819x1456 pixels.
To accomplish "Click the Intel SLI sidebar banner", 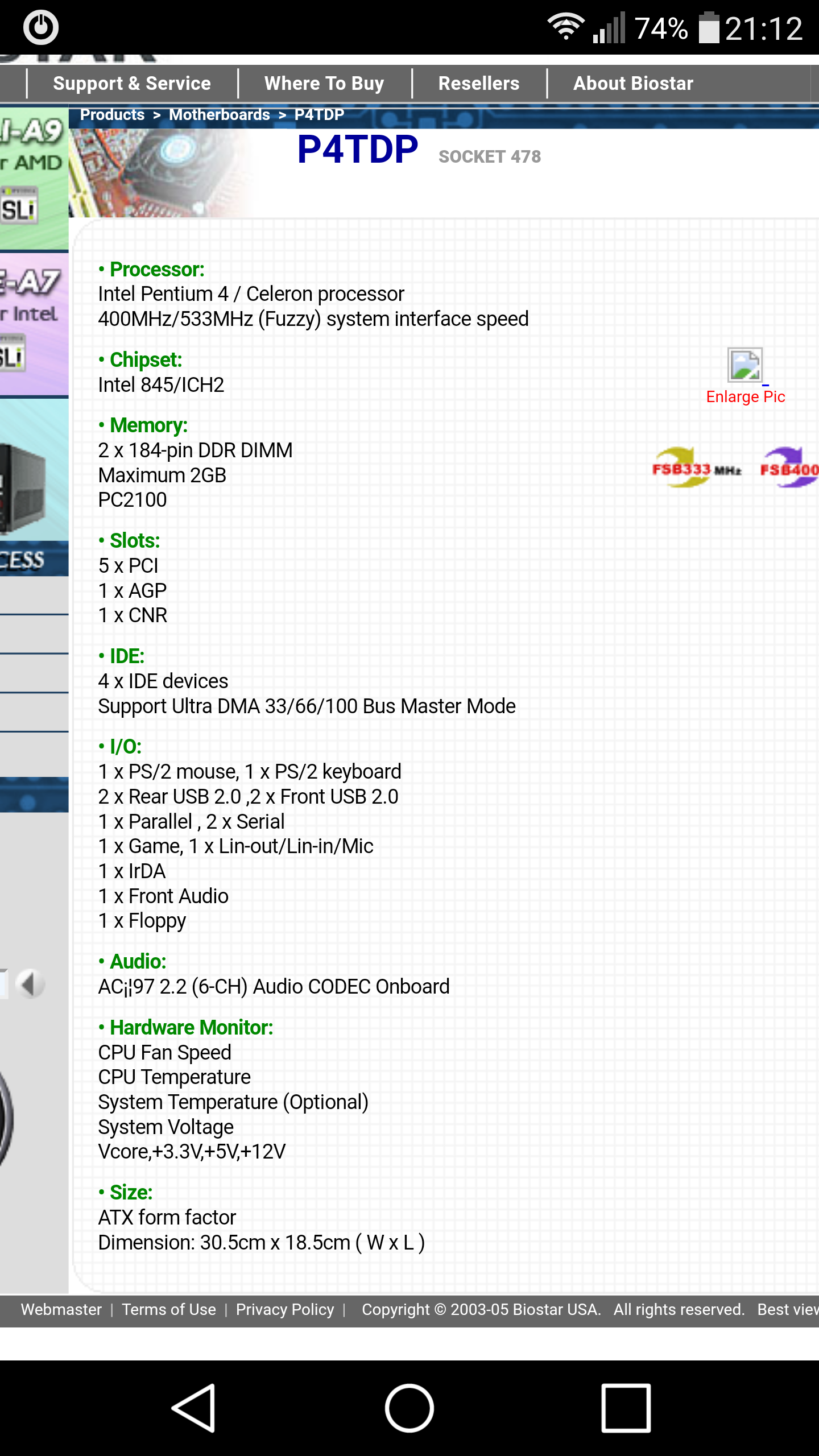I will point(34,324).
